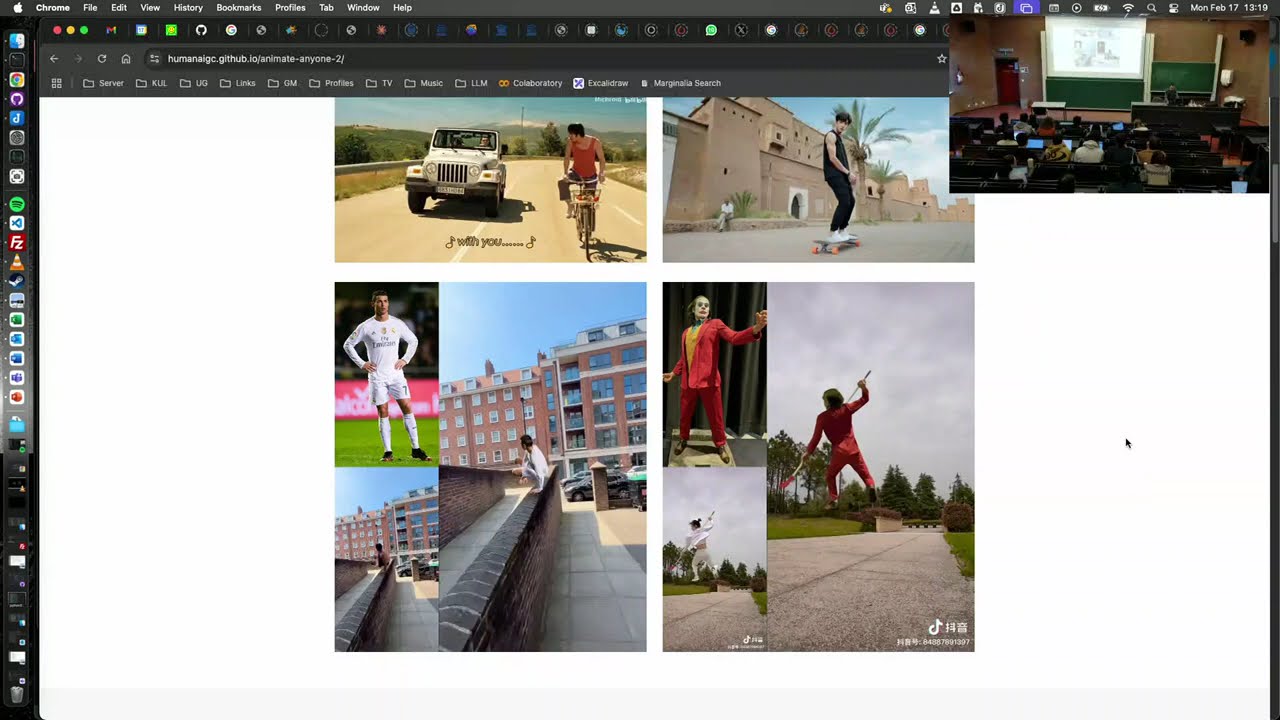Play the jeep and cyclist video
The image size is (1280, 720).
point(490,180)
